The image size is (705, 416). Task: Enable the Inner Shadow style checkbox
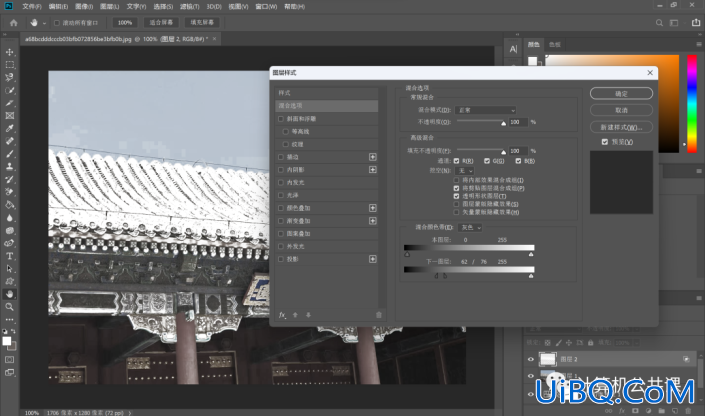click(x=281, y=170)
